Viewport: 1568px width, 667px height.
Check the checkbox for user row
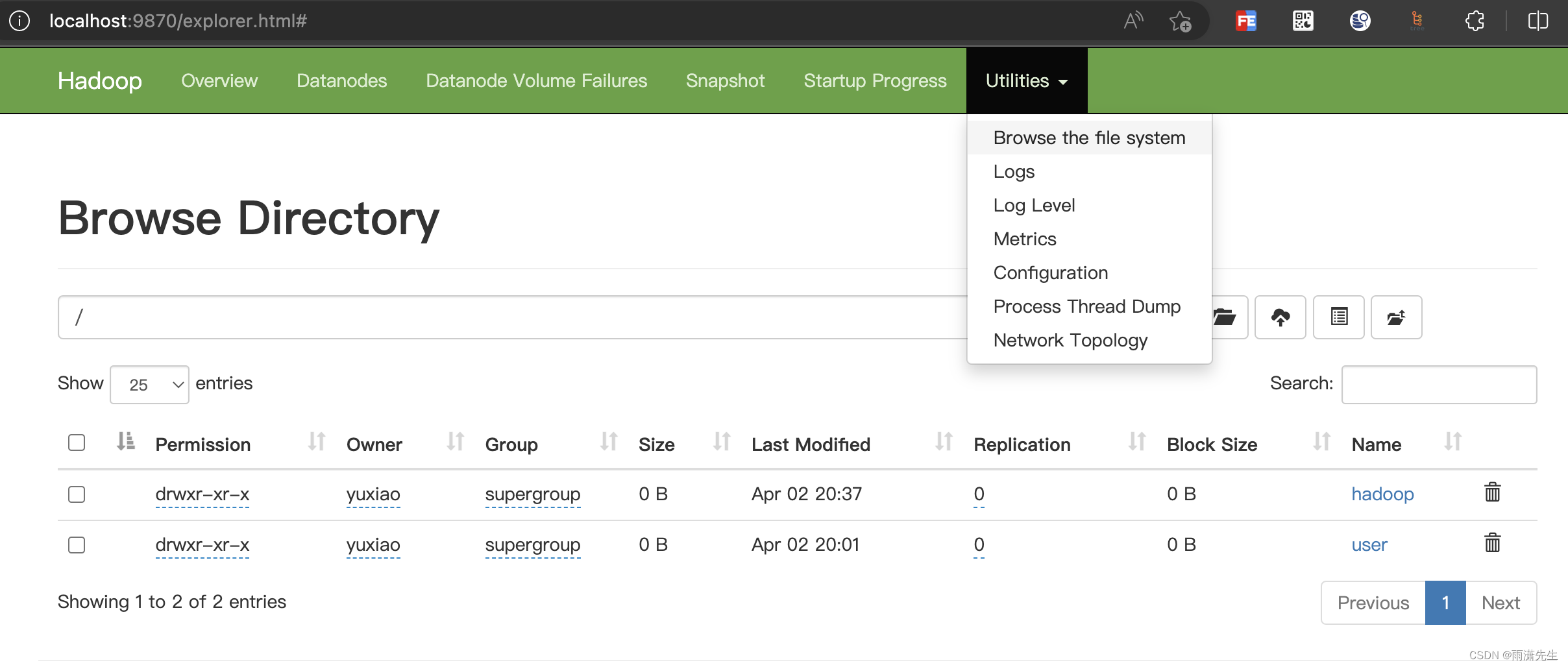[x=77, y=545]
